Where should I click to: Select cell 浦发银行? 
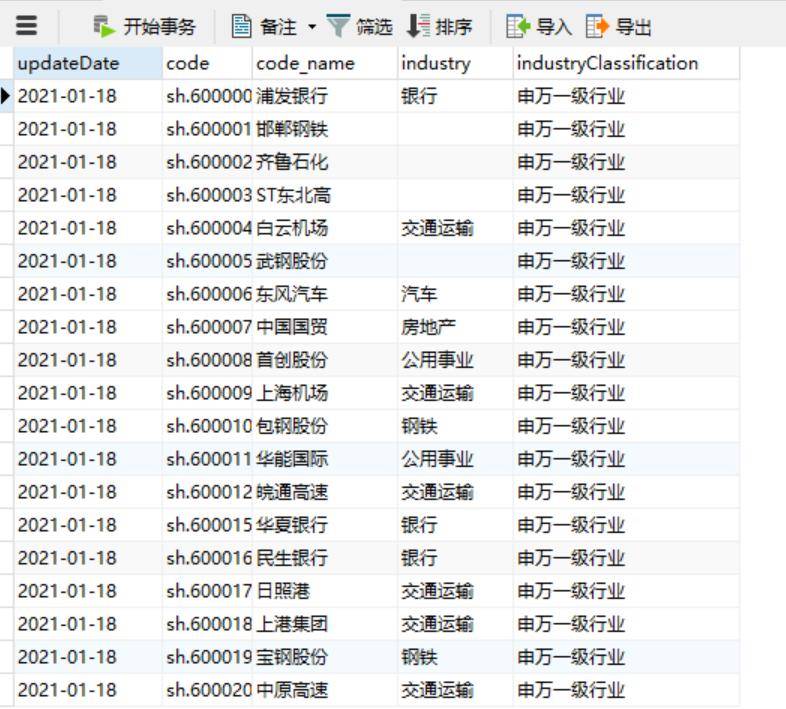pyautogui.click(x=325, y=96)
